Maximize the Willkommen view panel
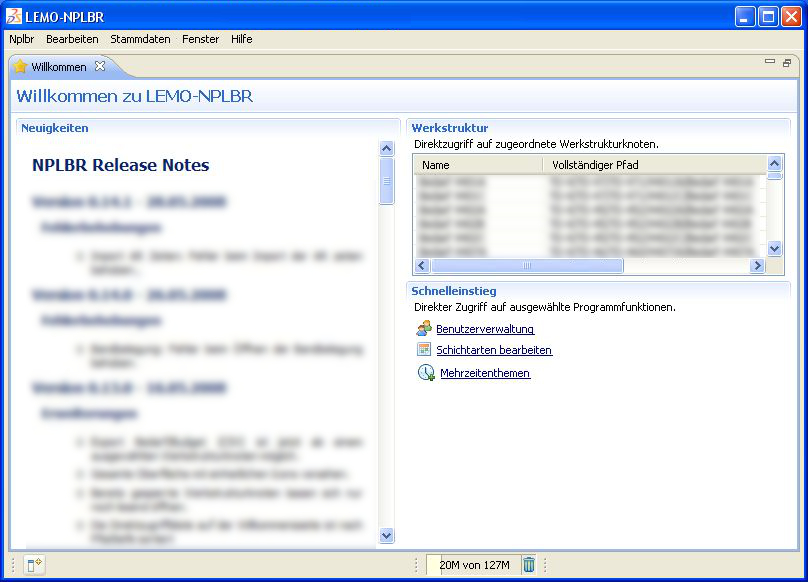This screenshot has width=808, height=582. click(x=787, y=62)
